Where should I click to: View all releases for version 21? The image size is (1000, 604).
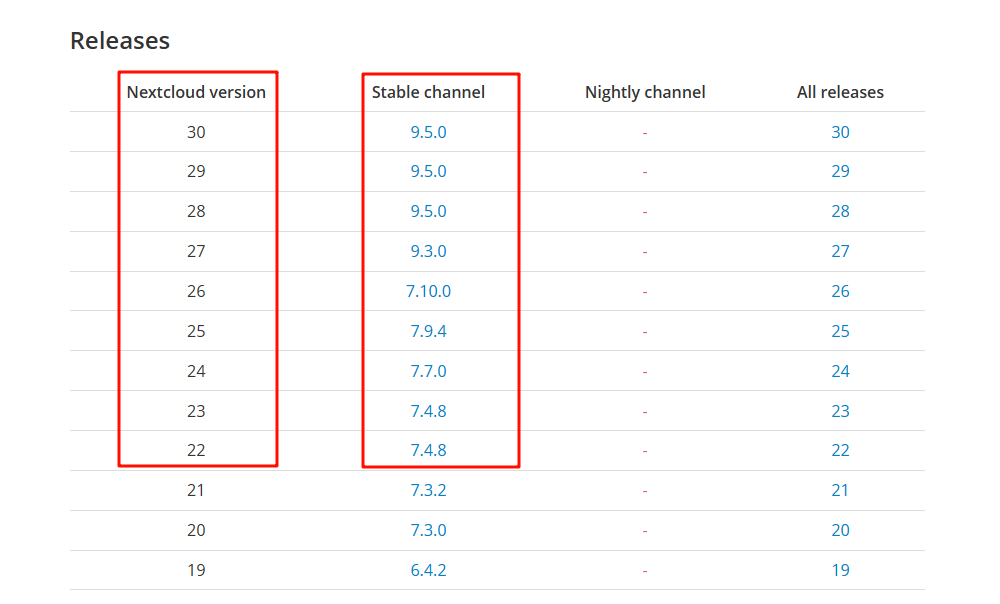pos(840,490)
